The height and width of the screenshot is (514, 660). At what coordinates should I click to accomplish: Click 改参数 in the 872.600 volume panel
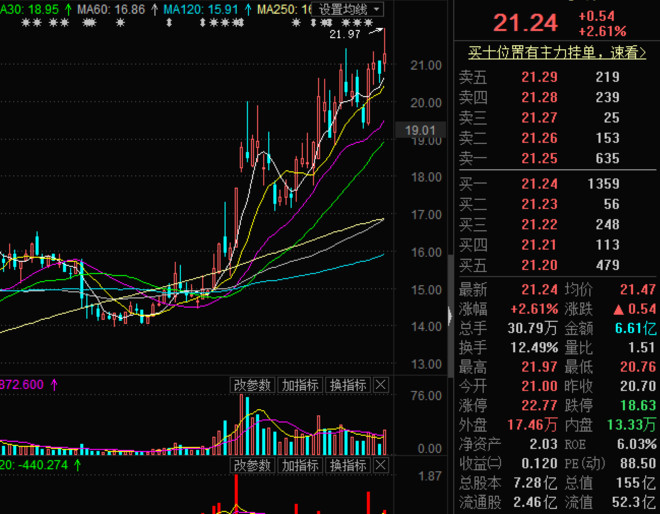[252, 385]
